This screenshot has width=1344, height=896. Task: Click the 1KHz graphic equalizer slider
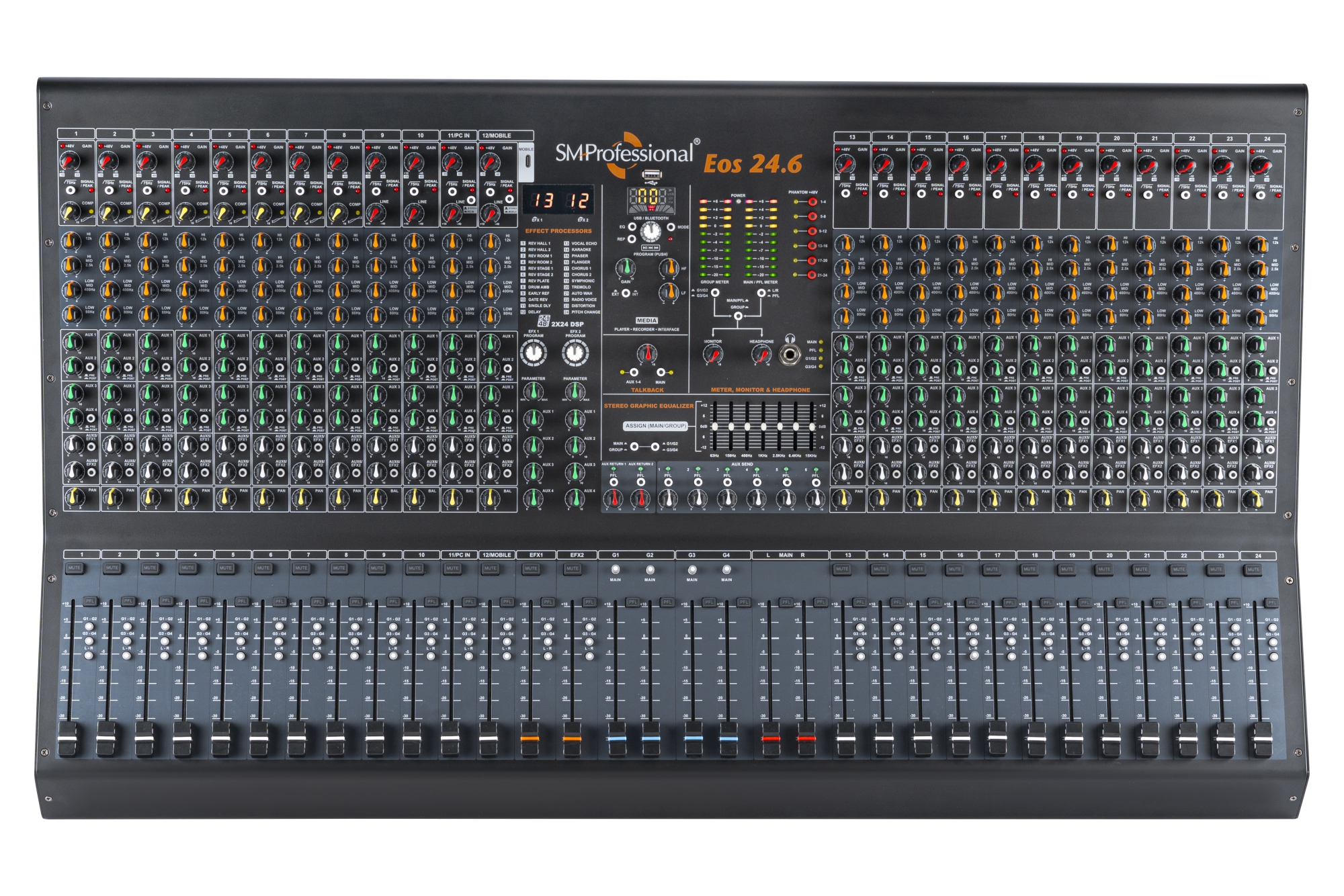(x=763, y=427)
